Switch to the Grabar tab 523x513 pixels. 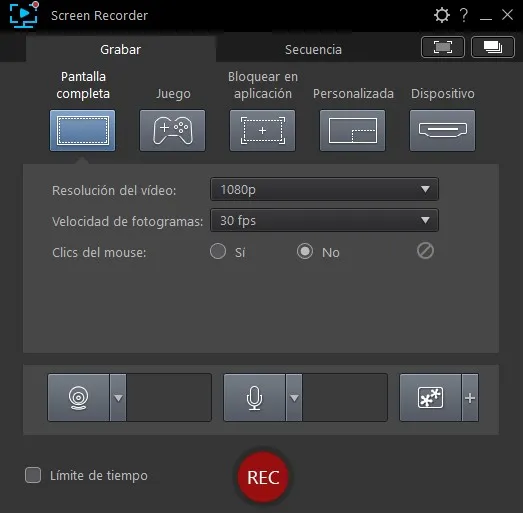[x=121, y=49]
